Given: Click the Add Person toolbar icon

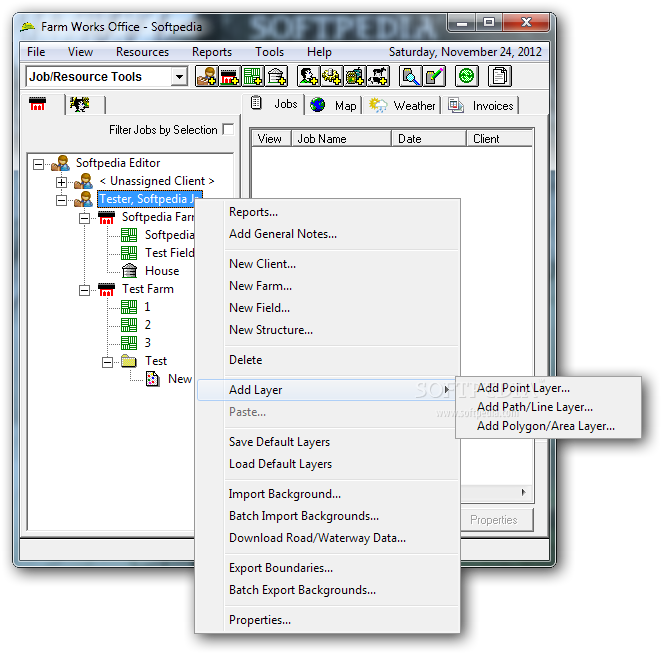Looking at the screenshot, I should point(308,76).
